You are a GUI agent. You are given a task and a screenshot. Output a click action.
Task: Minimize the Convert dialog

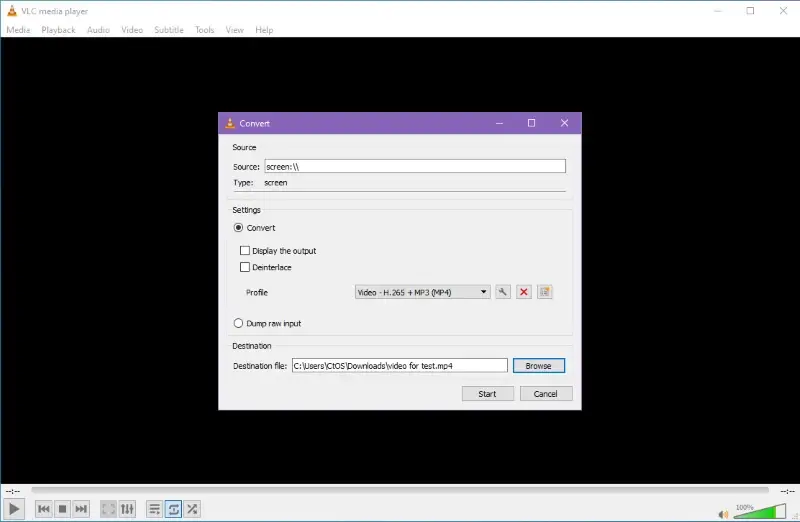click(x=499, y=123)
